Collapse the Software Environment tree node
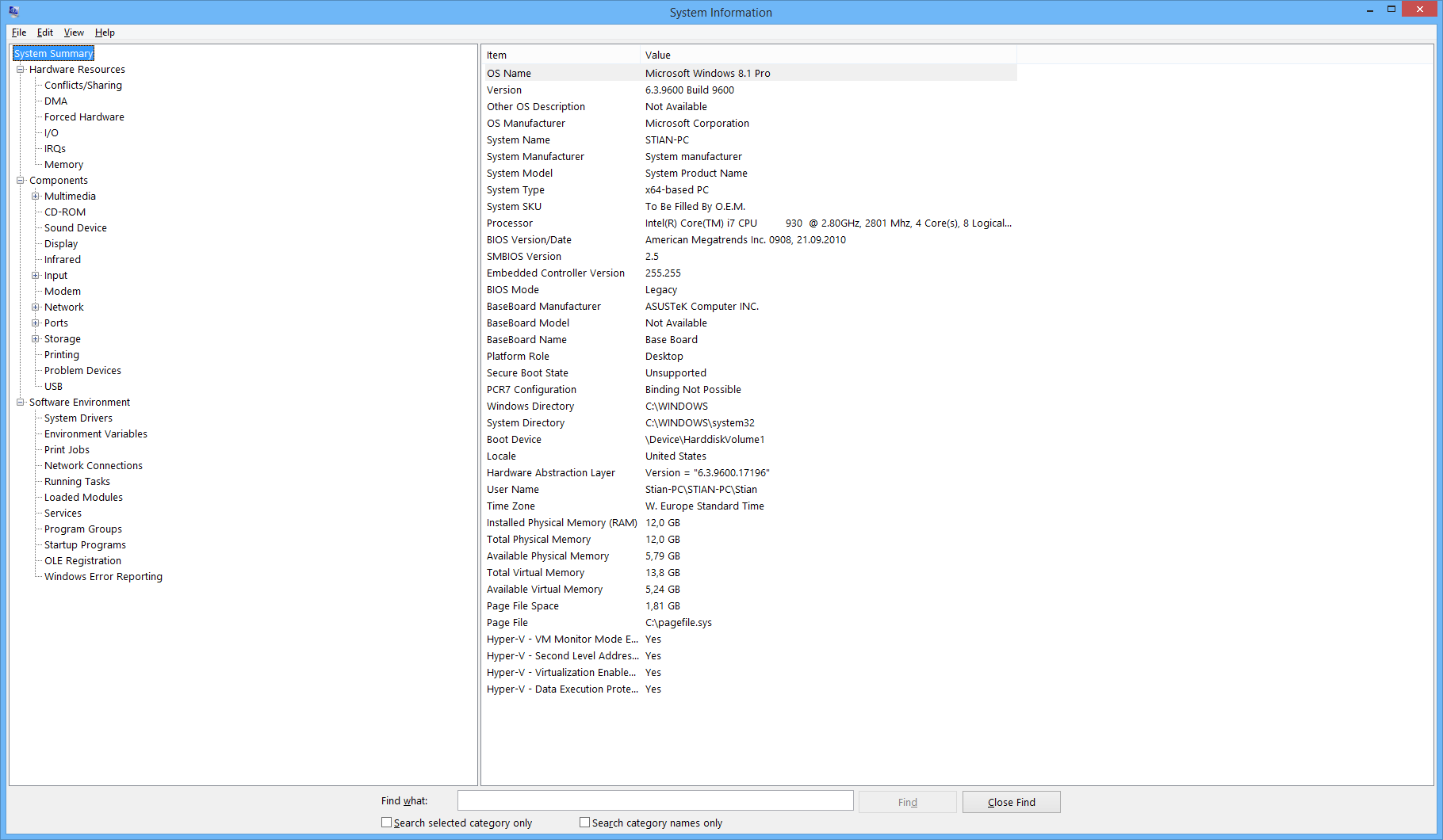1443x840 pixels. [x=21, y=403]
